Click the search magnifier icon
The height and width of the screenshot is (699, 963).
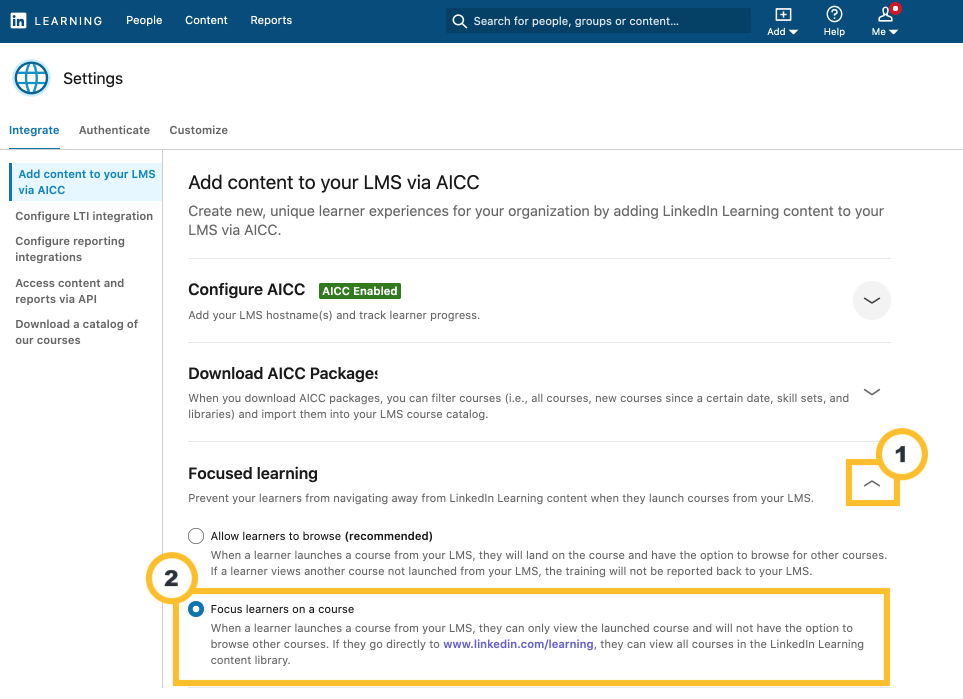[459, 20]
